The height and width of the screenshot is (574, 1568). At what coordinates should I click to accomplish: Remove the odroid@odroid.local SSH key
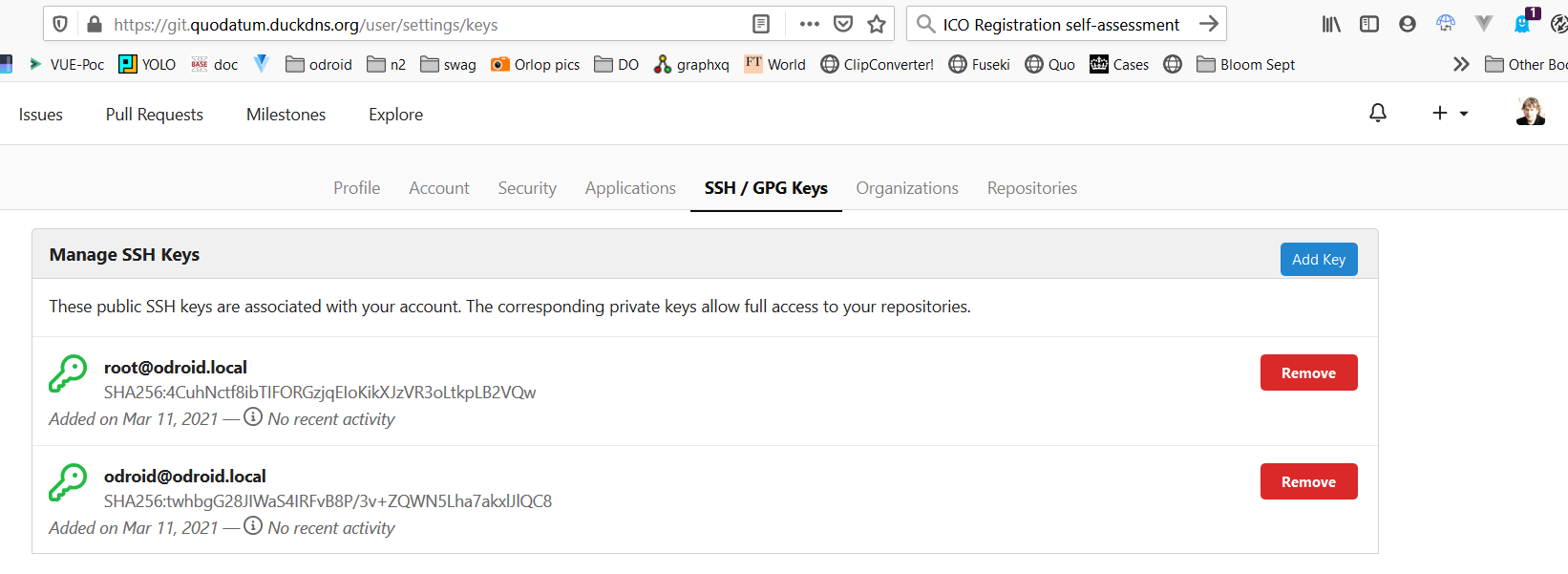coord(1308,481)
